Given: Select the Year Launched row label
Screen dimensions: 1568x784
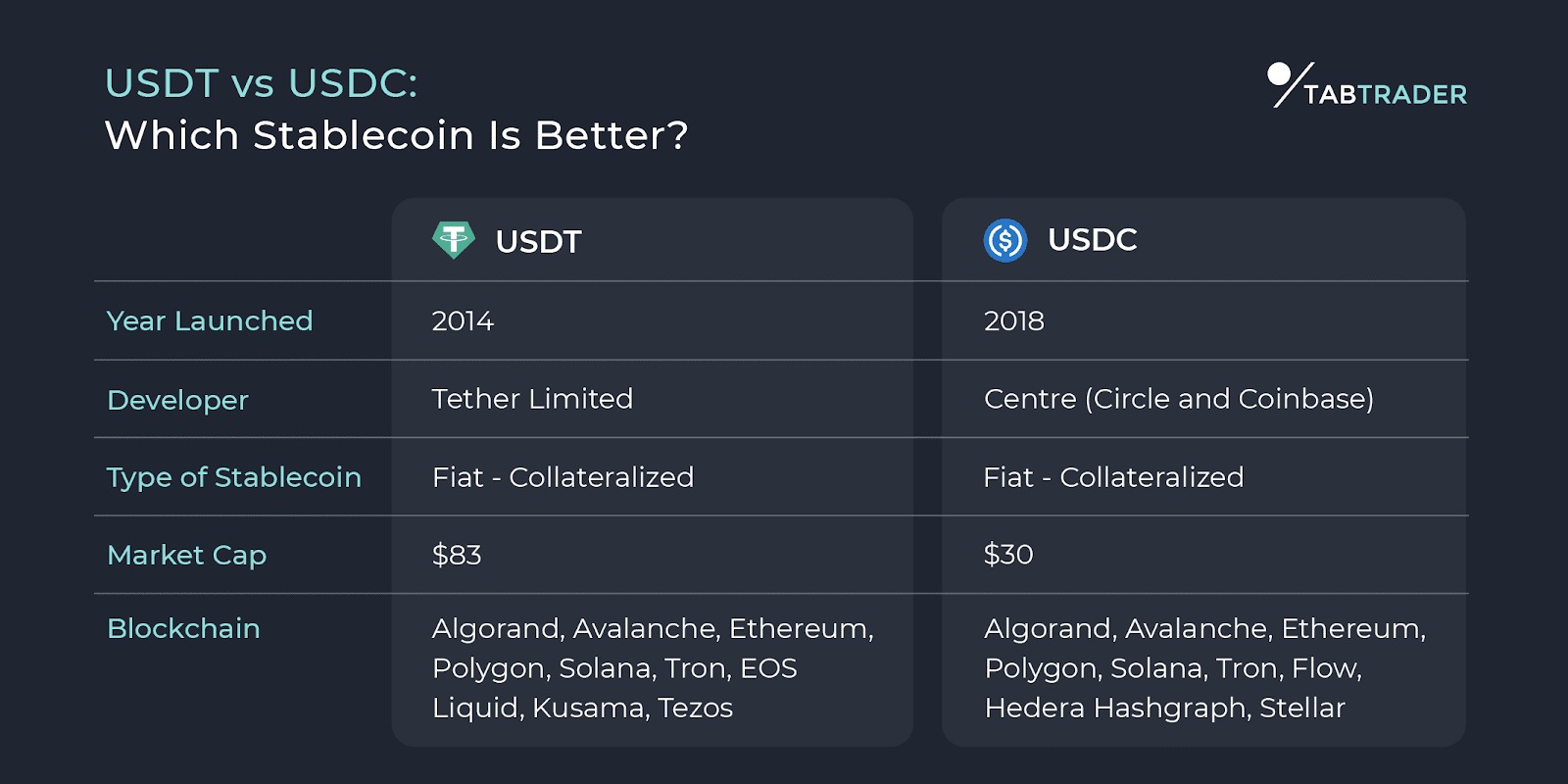Looking at the screenshot, I should (210, 320).
